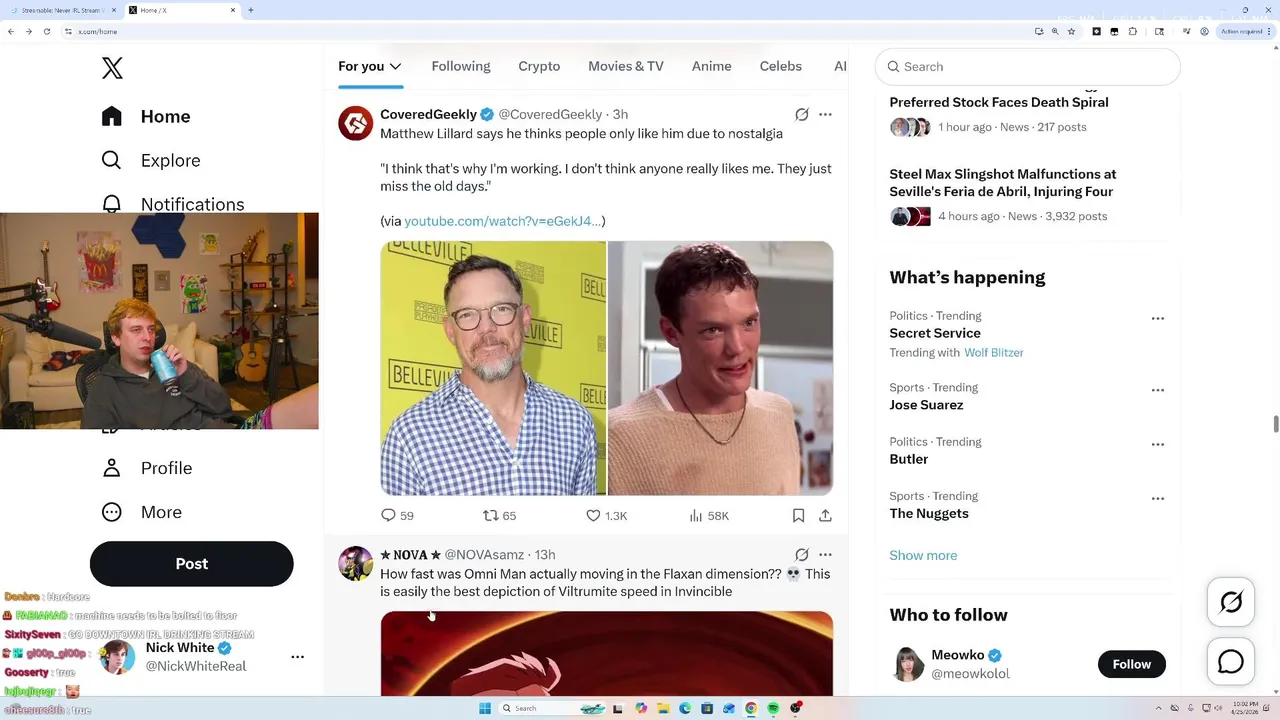Switch to the Celebs tab

781,66
